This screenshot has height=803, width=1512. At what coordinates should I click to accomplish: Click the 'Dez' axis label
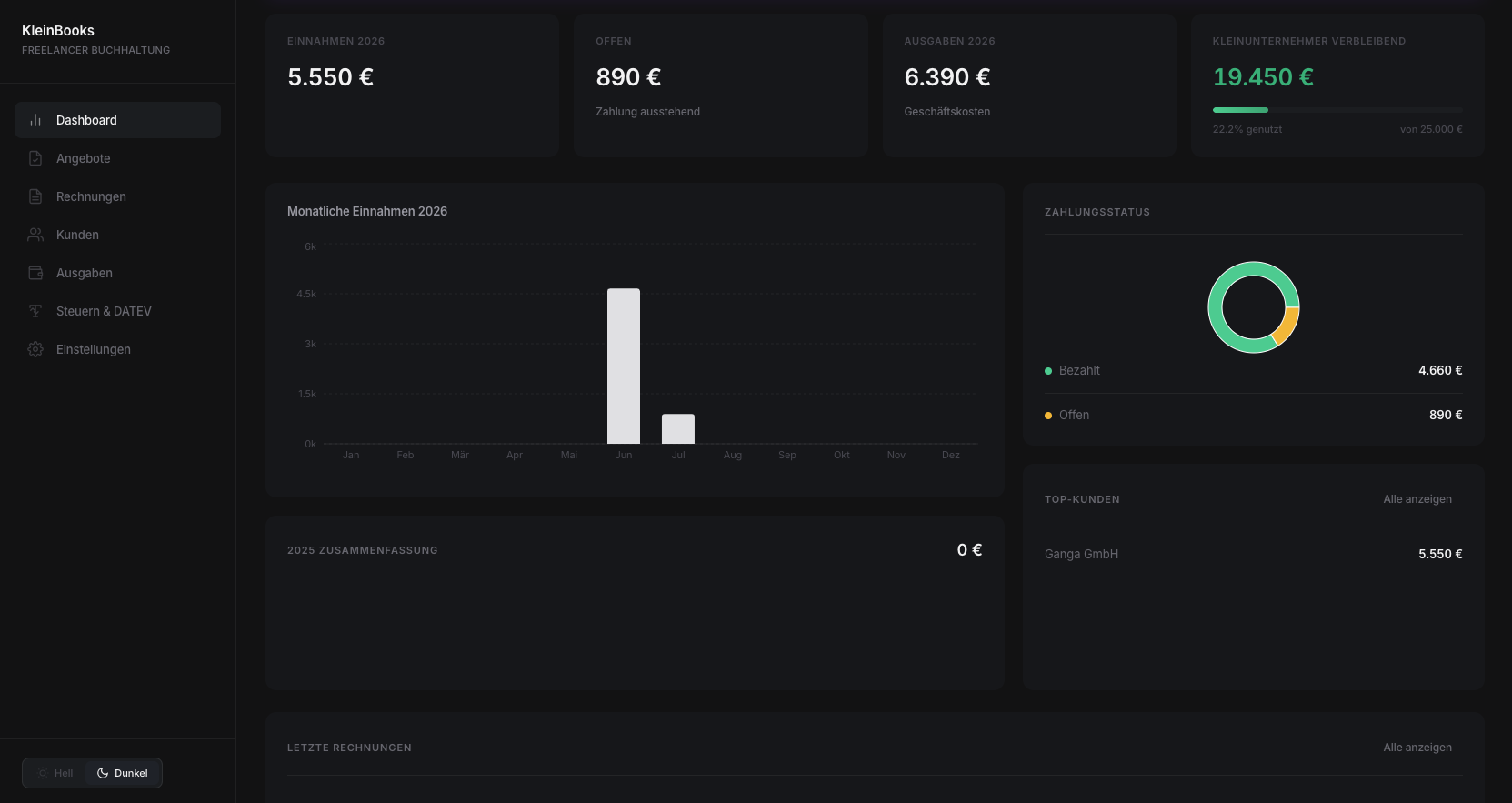pyautogui.click(x=951, y=455)
